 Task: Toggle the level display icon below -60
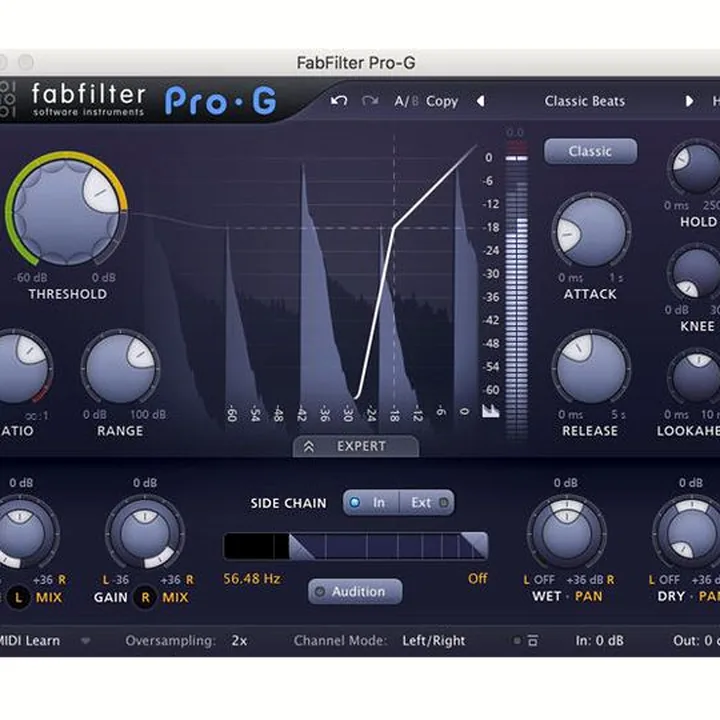pos(490,411)
